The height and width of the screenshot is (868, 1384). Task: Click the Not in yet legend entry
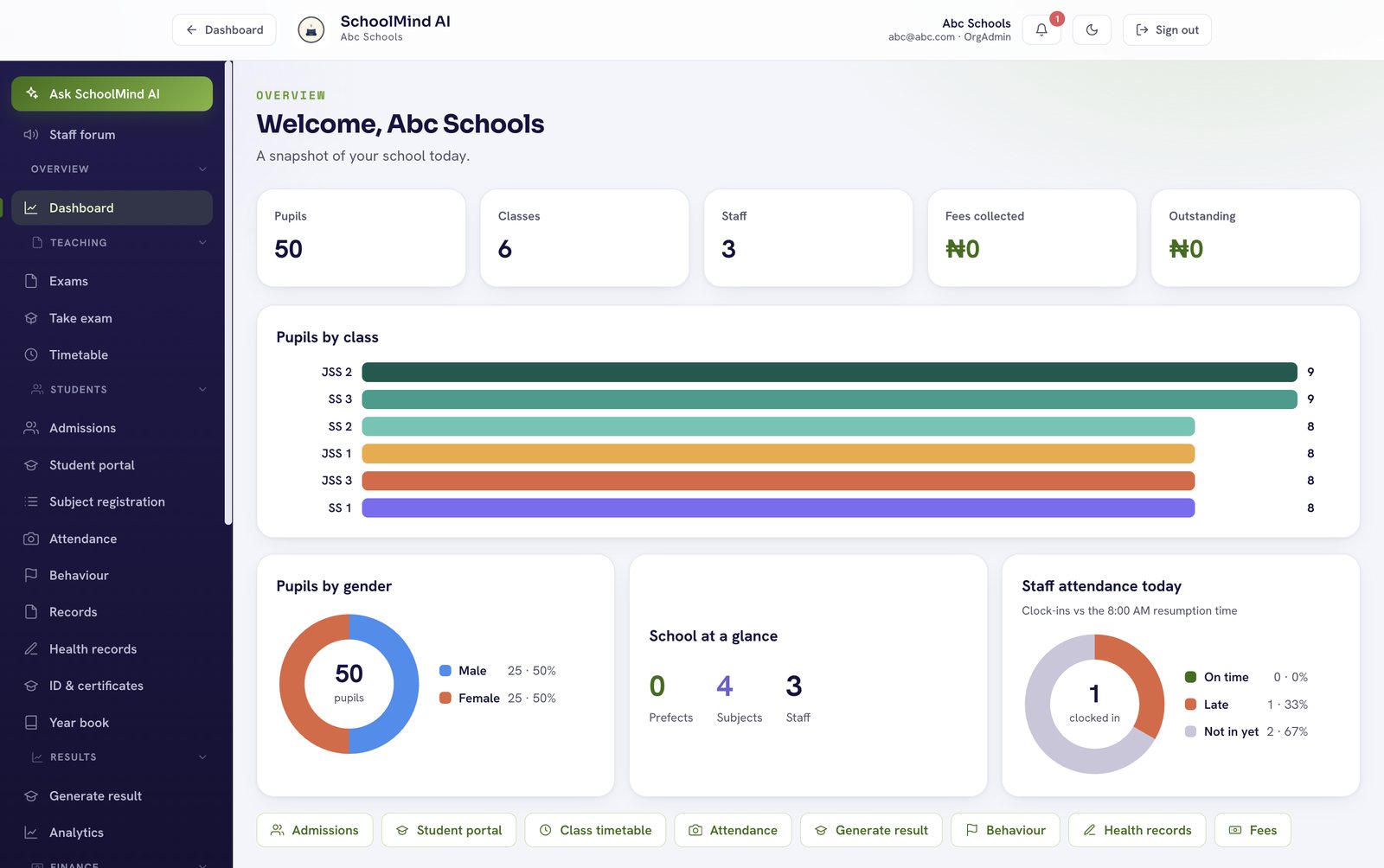pyautogui.click(x=1246, y=731)
